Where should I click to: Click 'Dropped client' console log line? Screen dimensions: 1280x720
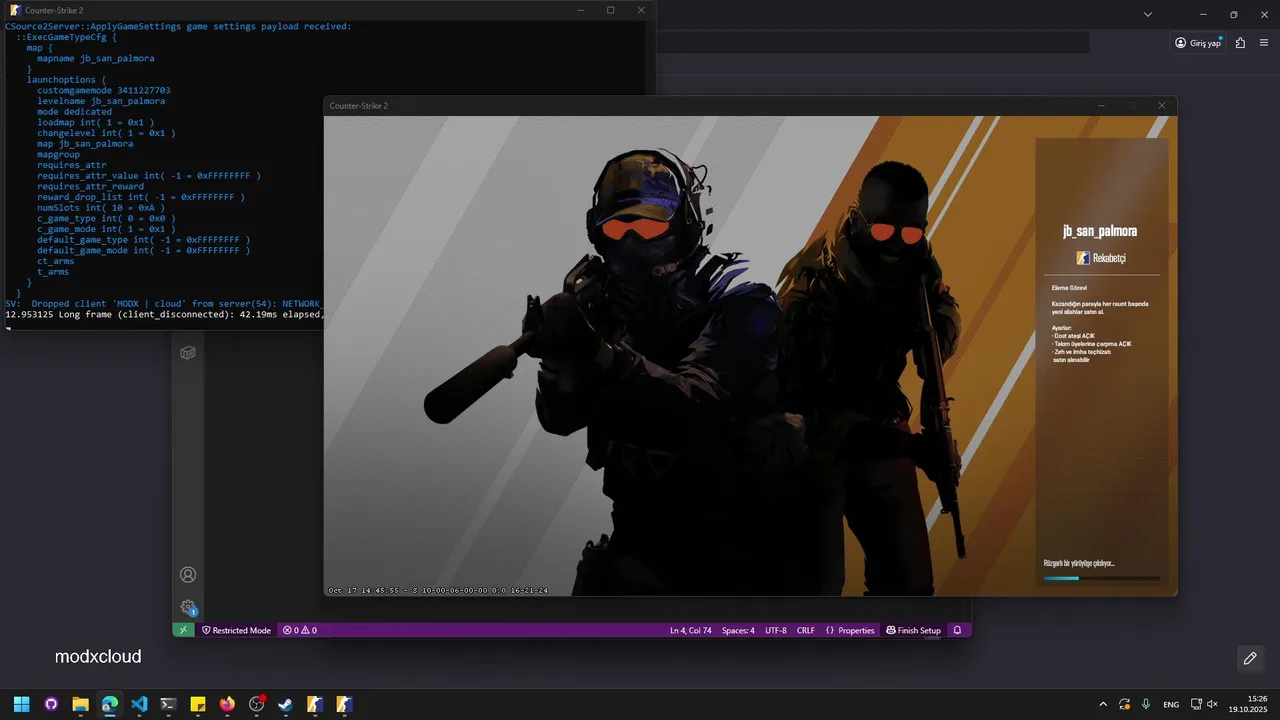(162, 303)
